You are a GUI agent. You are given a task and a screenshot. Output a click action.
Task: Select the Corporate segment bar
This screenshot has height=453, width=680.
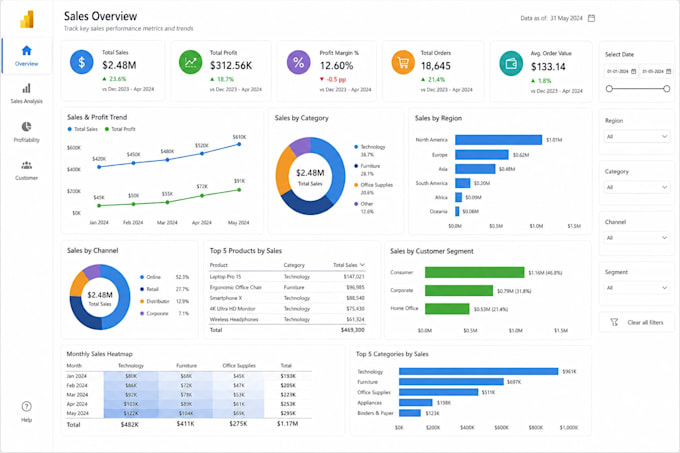point(459,290)
